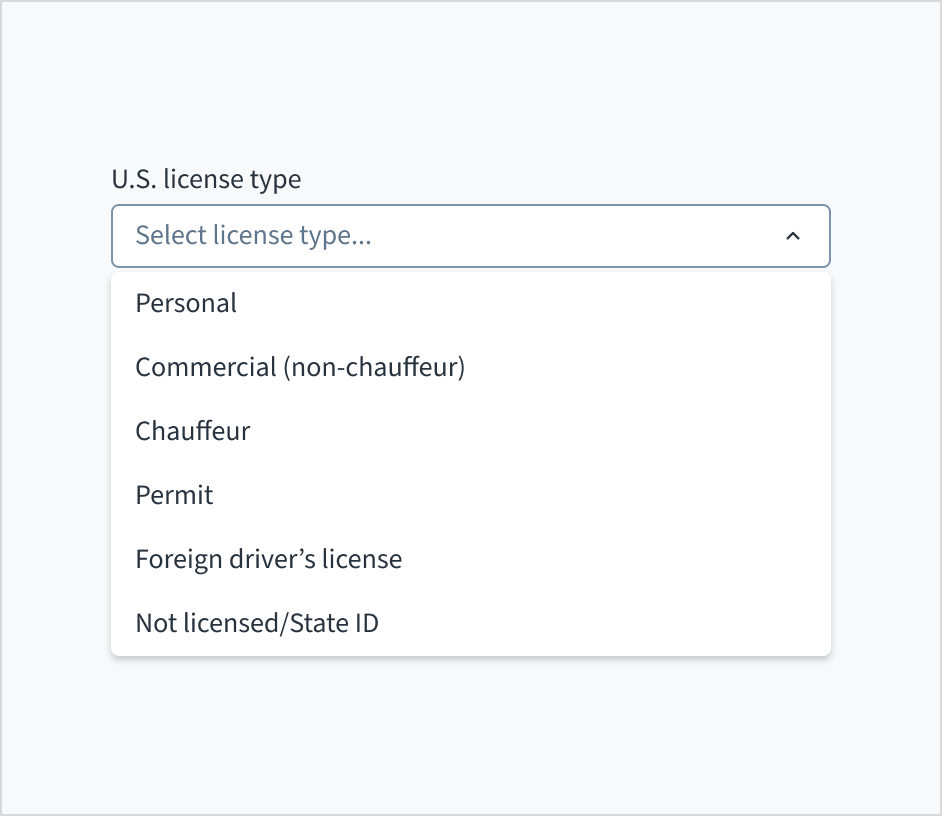The image size is (942, 816).
Task: Select Not licensed/State ID option
Action: point(257,623)
